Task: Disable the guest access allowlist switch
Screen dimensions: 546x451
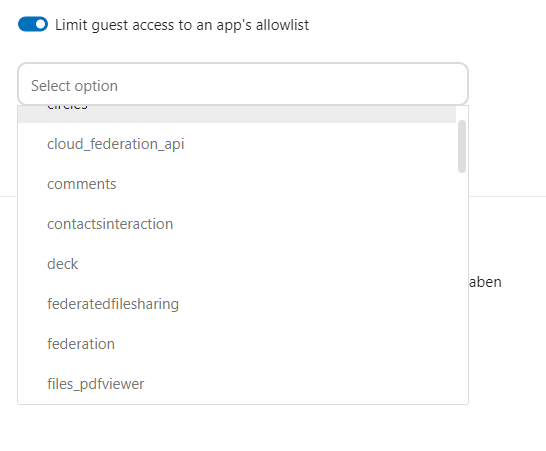Action: pos(33,24)
